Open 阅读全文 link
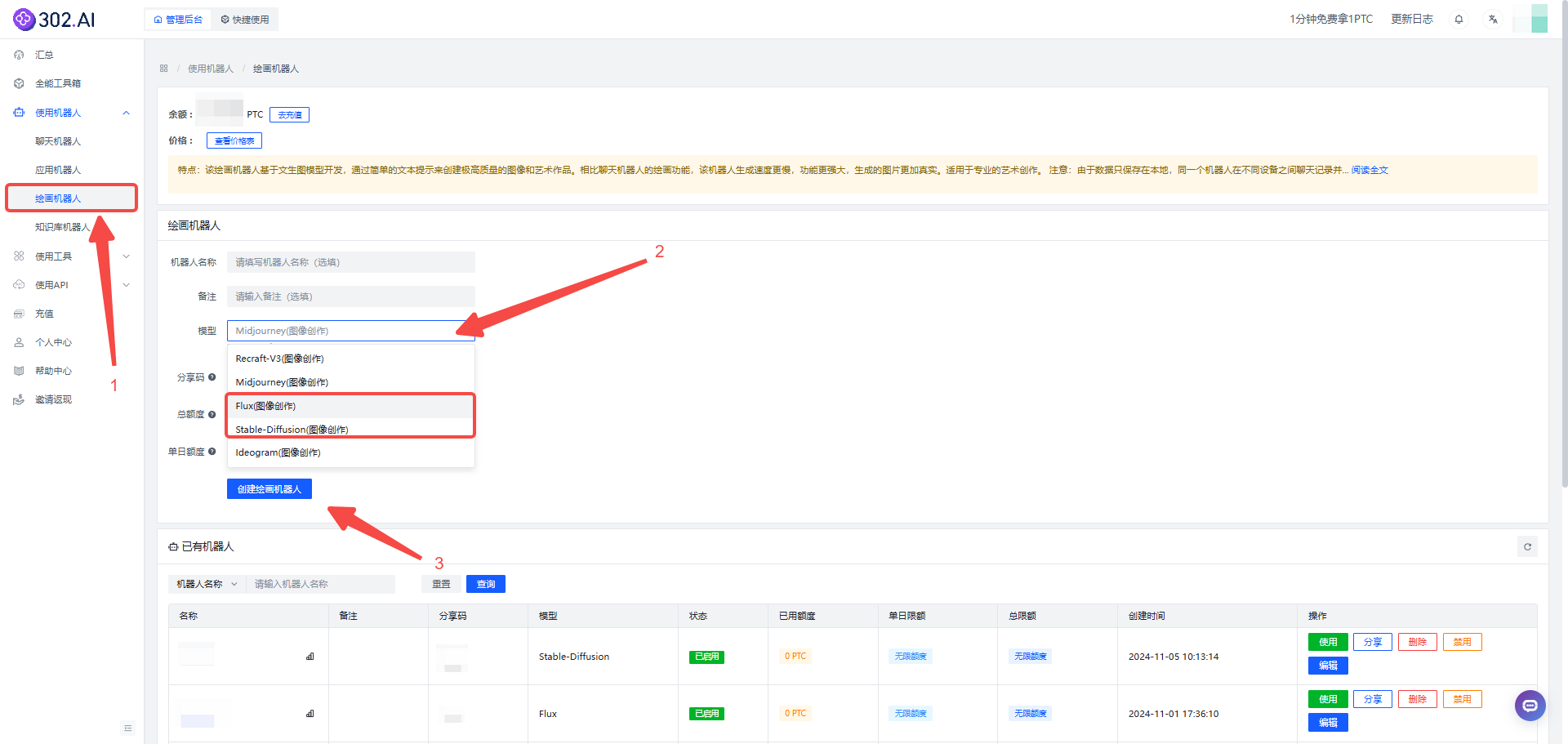Screen dimensions: 1568x744 click(1370, 170)
